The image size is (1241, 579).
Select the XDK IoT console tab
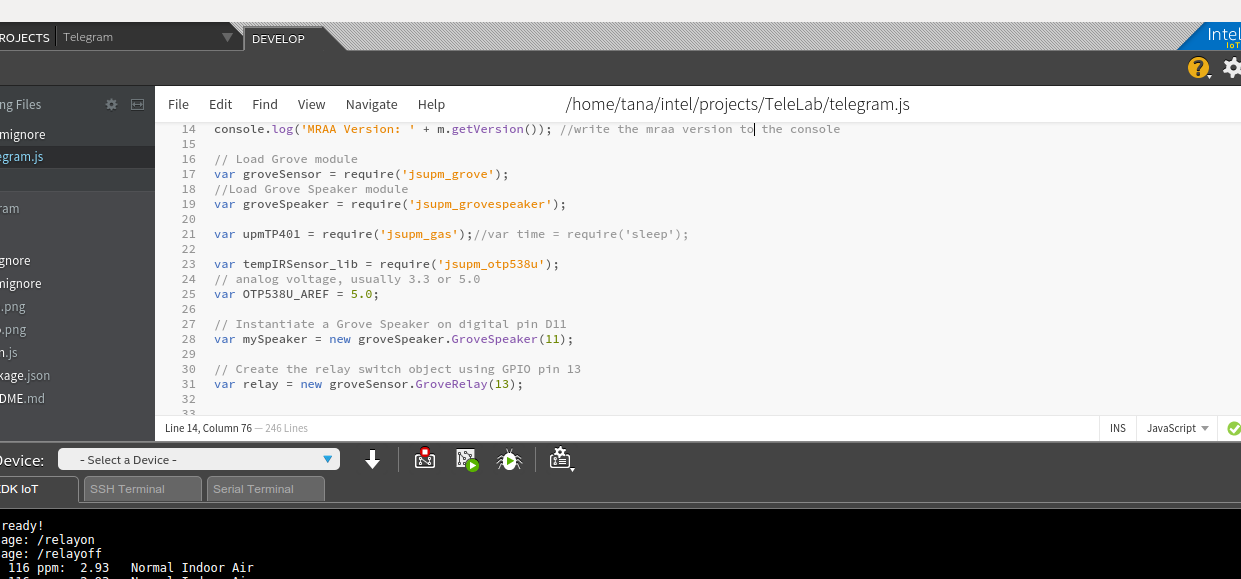[38, 489]
